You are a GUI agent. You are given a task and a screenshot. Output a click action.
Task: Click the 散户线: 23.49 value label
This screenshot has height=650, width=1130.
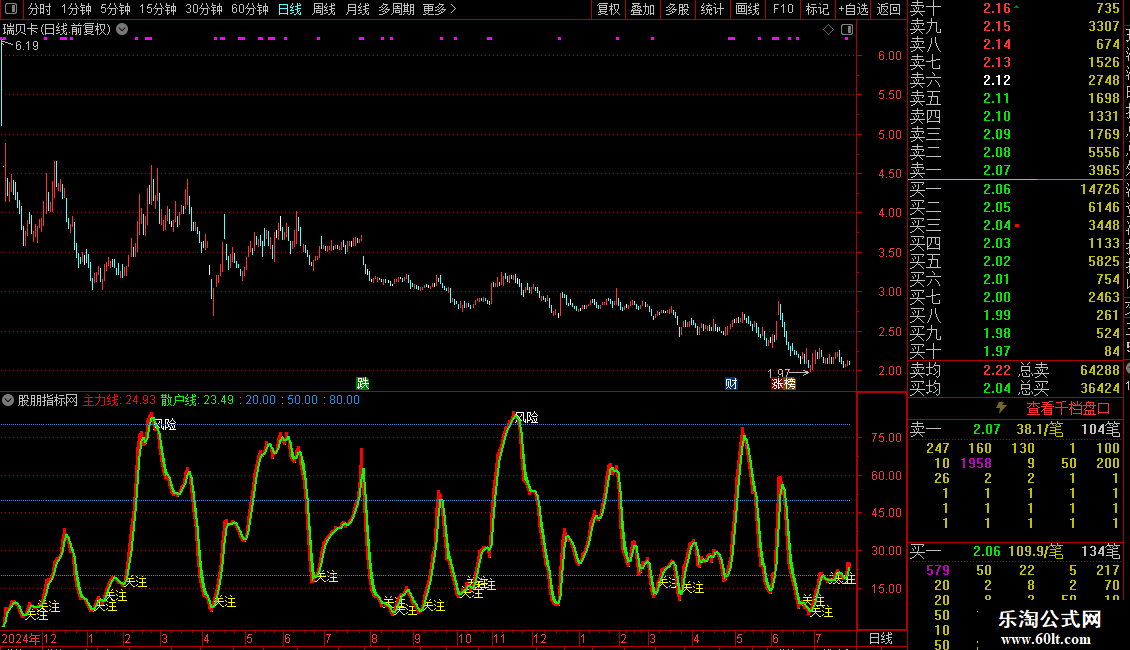[x=197, y=400]
